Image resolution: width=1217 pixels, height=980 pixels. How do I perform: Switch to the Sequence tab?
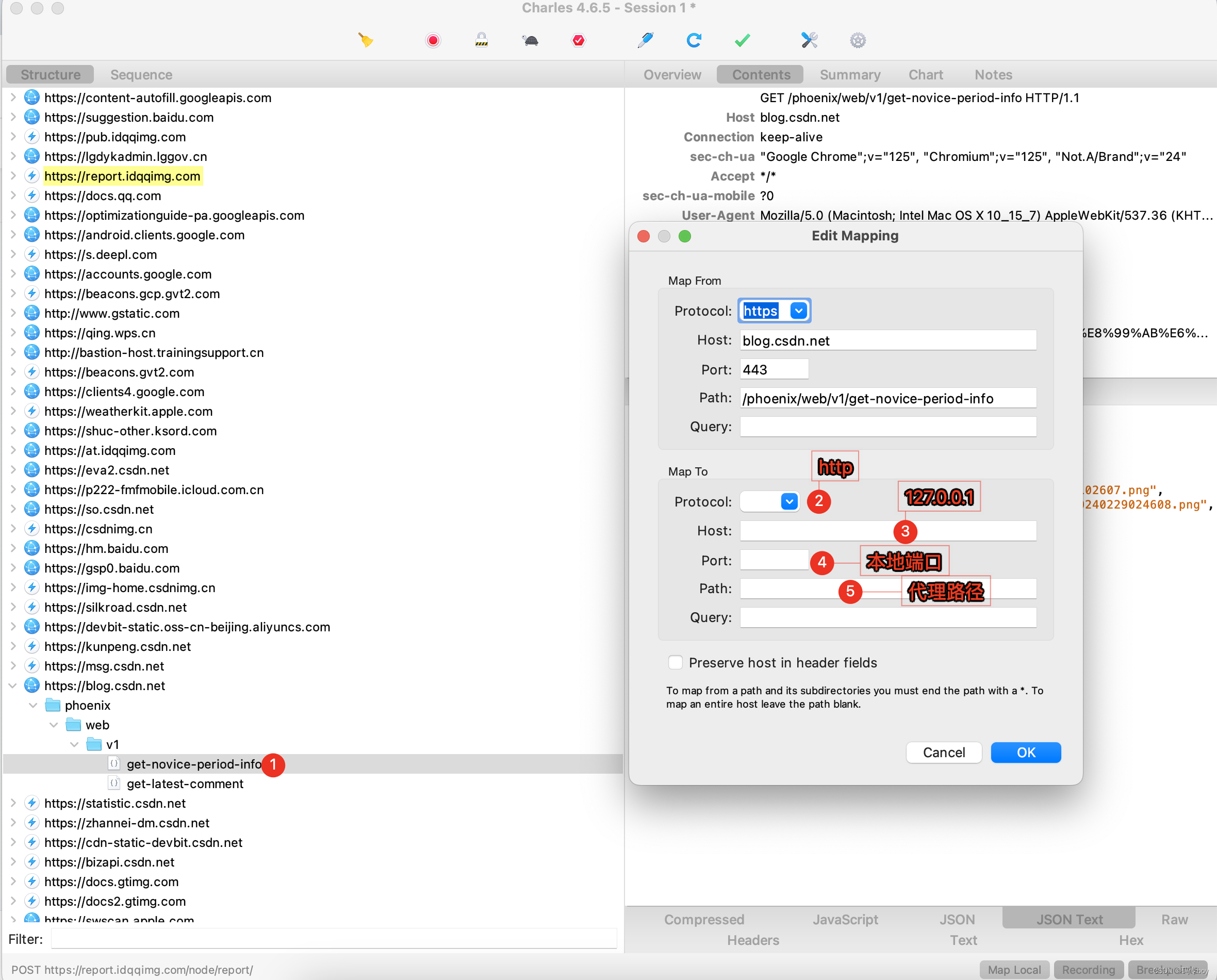141,74
